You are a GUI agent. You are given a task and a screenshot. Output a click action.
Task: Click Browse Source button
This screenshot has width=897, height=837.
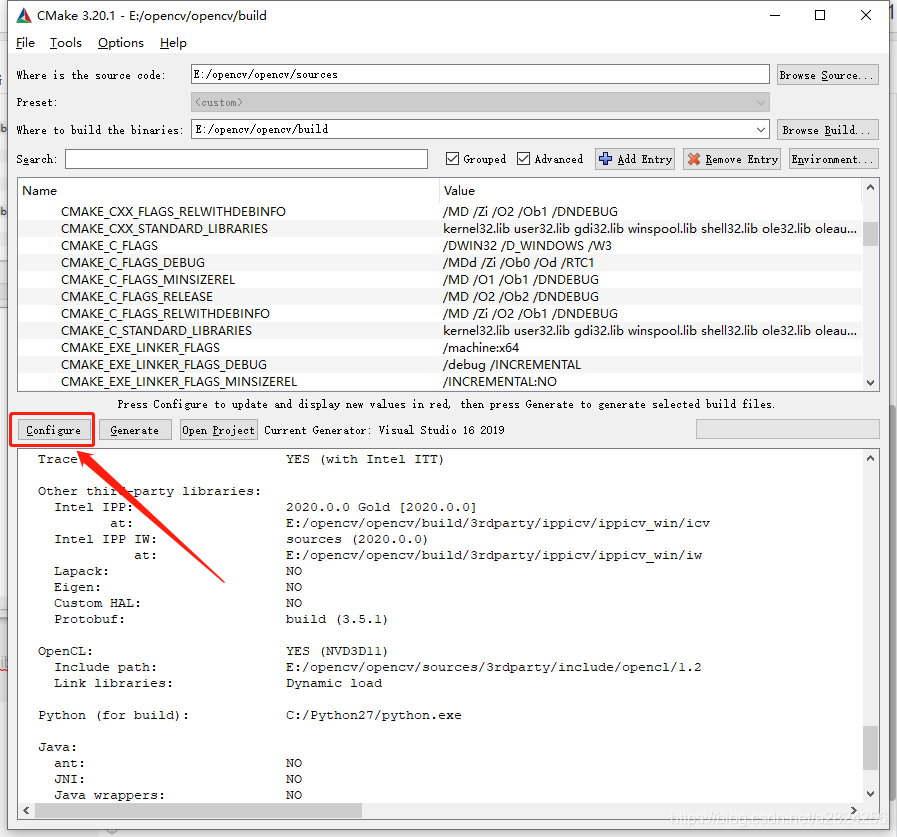pyautogui.click(x=827, y=75)
